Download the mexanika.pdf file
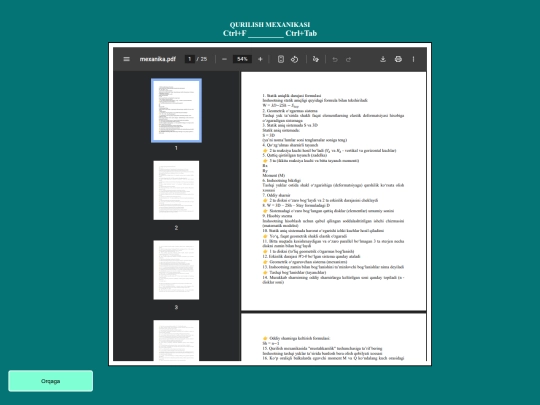Screen dimensions: 540x405 [383, 59]
